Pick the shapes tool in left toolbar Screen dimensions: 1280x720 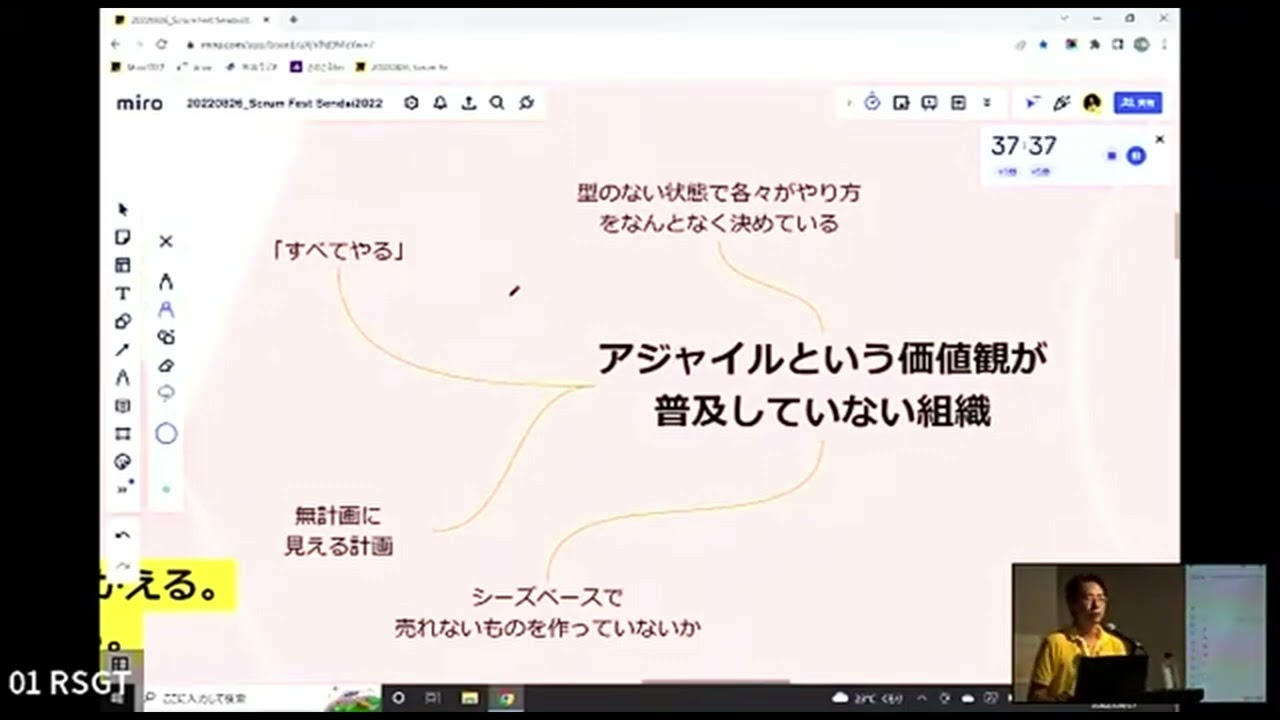(x=123, y=321)
